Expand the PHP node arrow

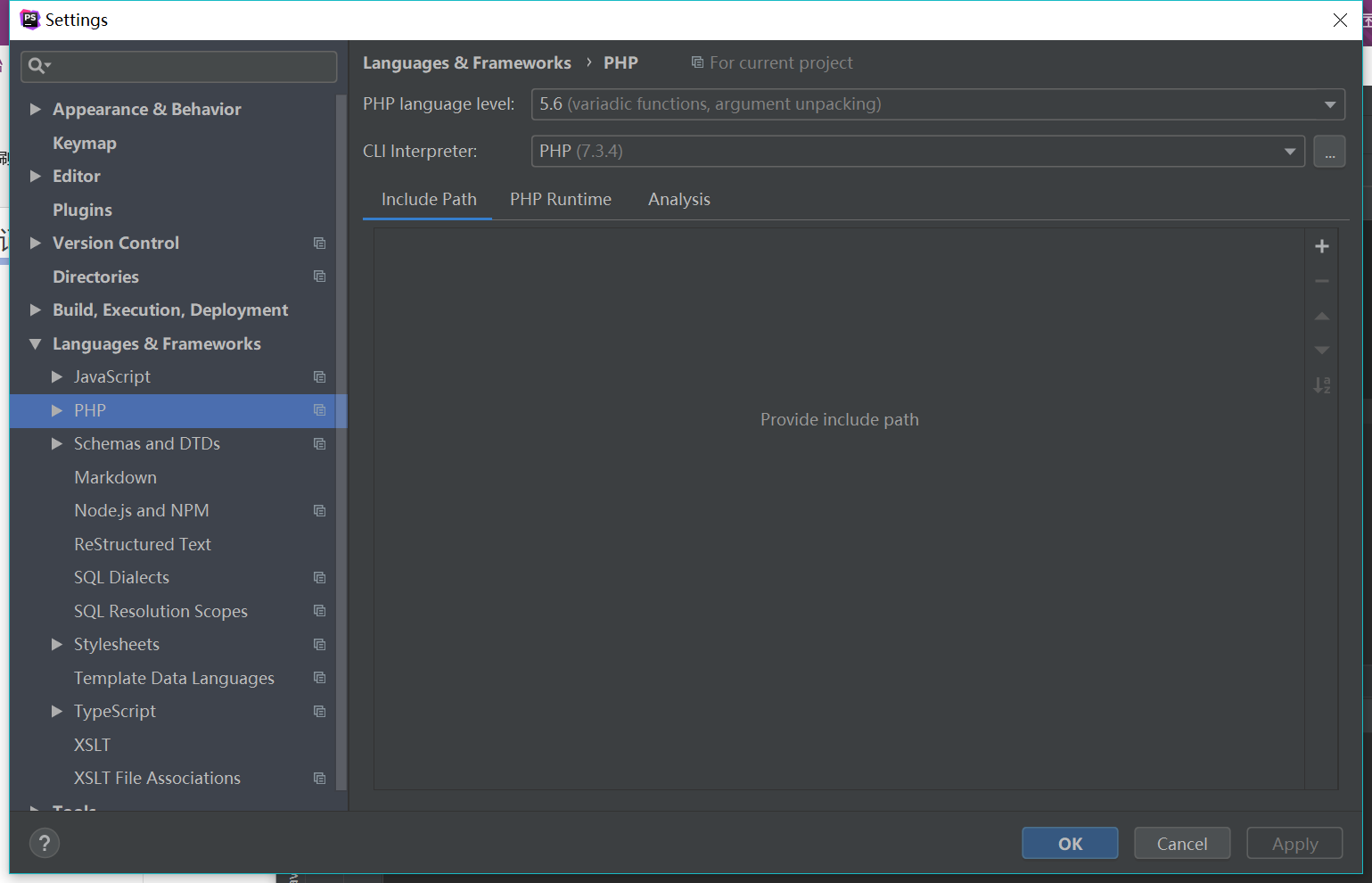[57, 410]
